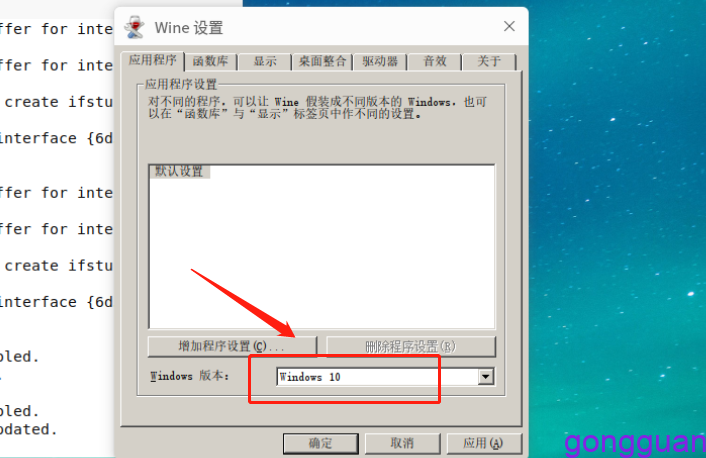The width and height of the screenshot is (706, 458).
Task: Switch to the 显示 tab
Action: [265, 61]
